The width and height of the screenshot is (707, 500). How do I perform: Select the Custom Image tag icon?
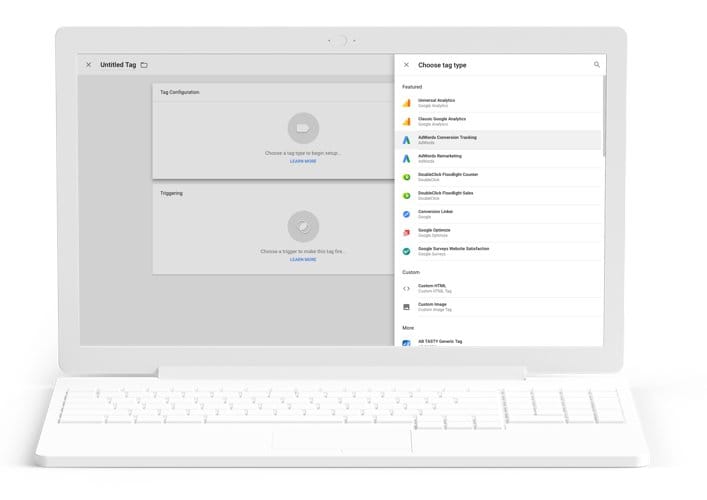407,306
